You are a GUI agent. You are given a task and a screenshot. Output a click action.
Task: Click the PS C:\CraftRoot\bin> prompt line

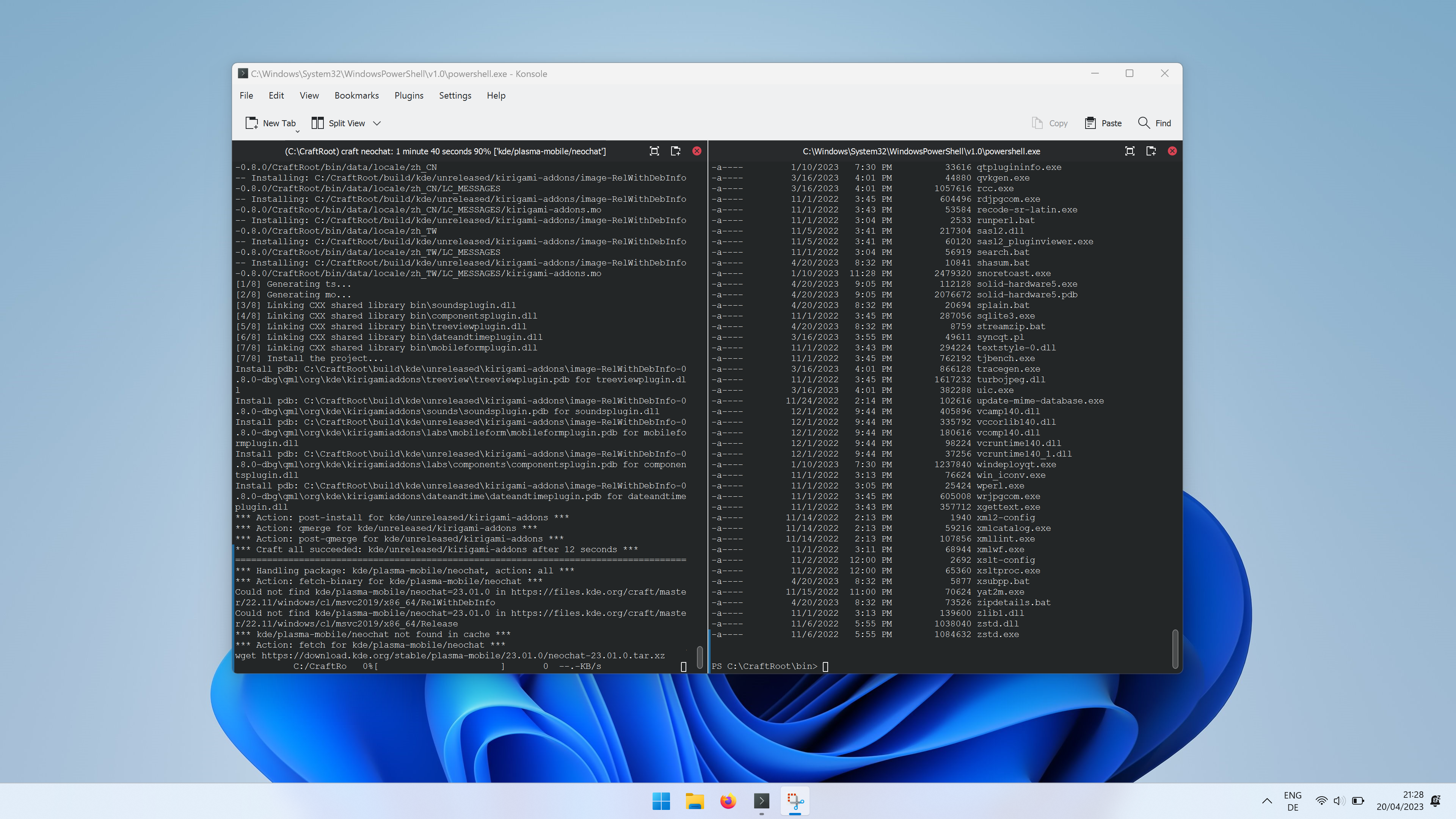[770, 667]
